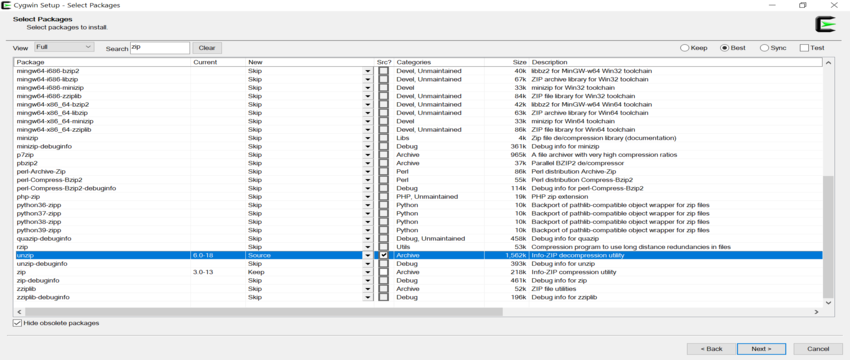Click the Next button

(761, 349)
